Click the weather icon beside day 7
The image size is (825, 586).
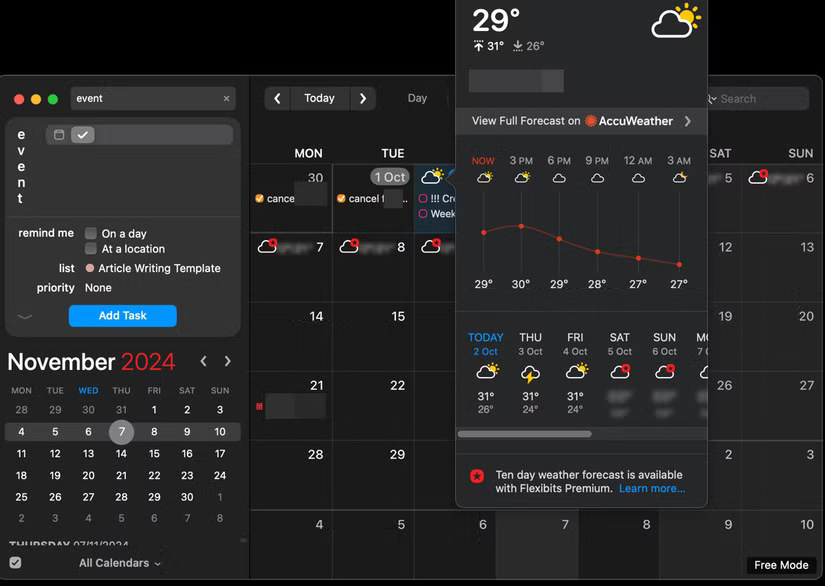click(x=267, y=246)
